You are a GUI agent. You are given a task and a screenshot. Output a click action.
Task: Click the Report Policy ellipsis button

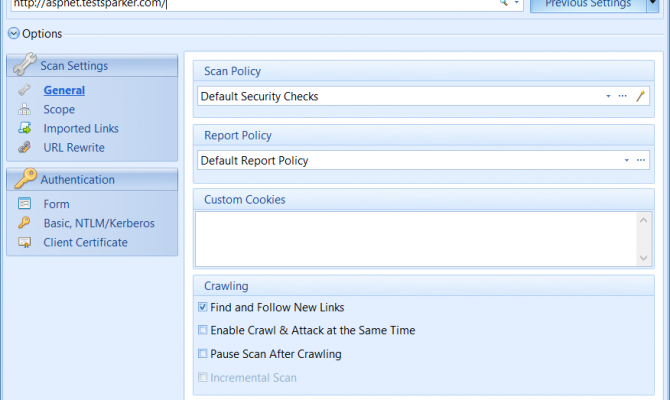point(640,160)
